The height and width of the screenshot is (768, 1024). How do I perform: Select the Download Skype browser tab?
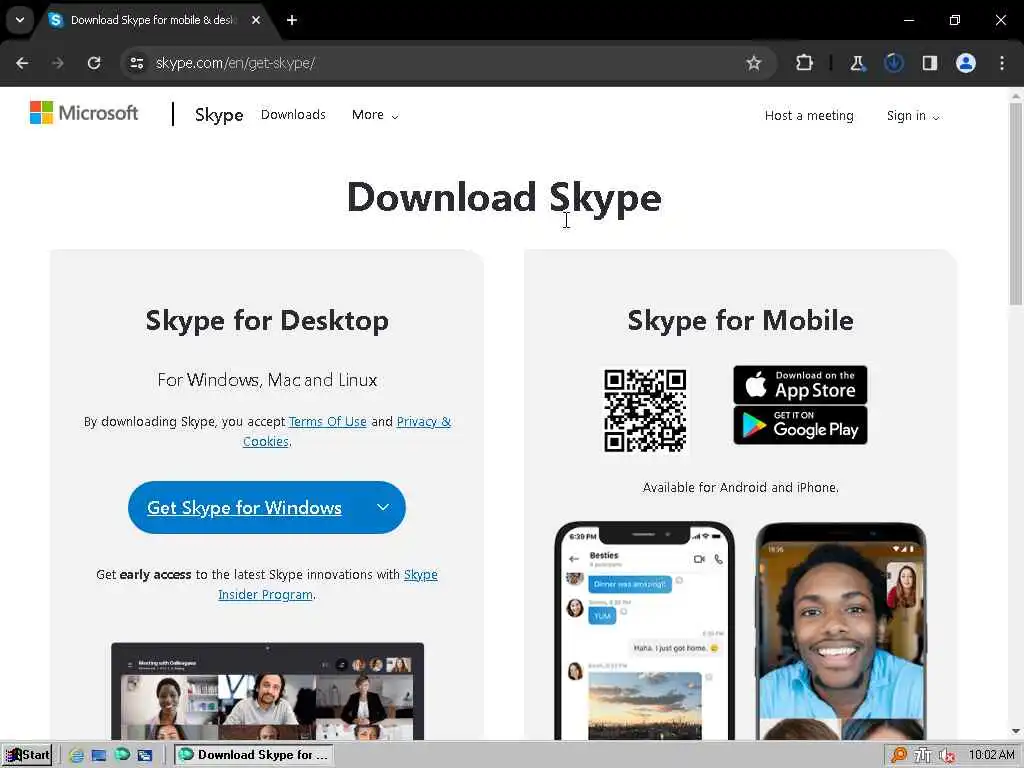[x=151, y=20]
